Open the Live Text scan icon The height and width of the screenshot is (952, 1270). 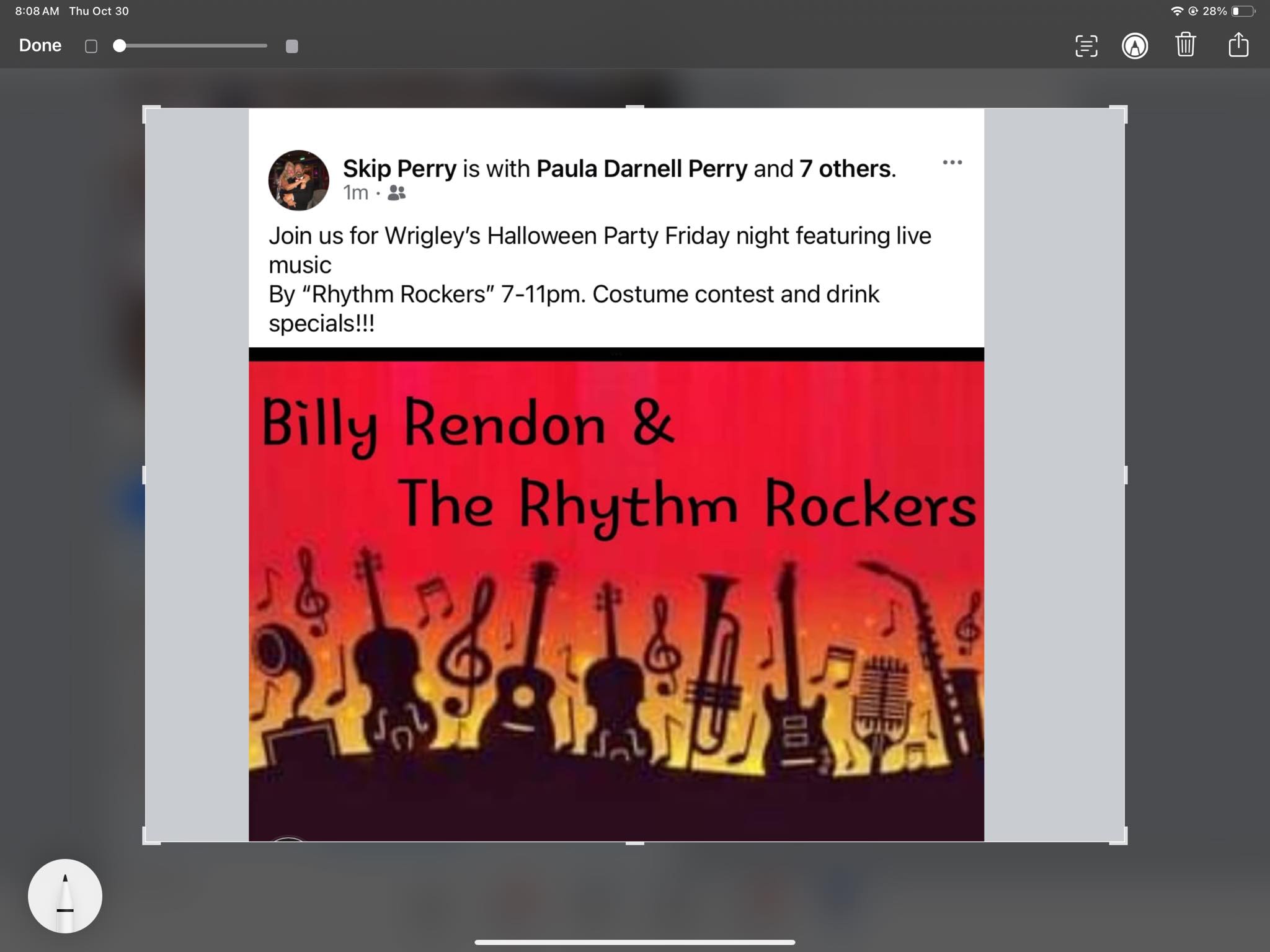(1086, 46)
